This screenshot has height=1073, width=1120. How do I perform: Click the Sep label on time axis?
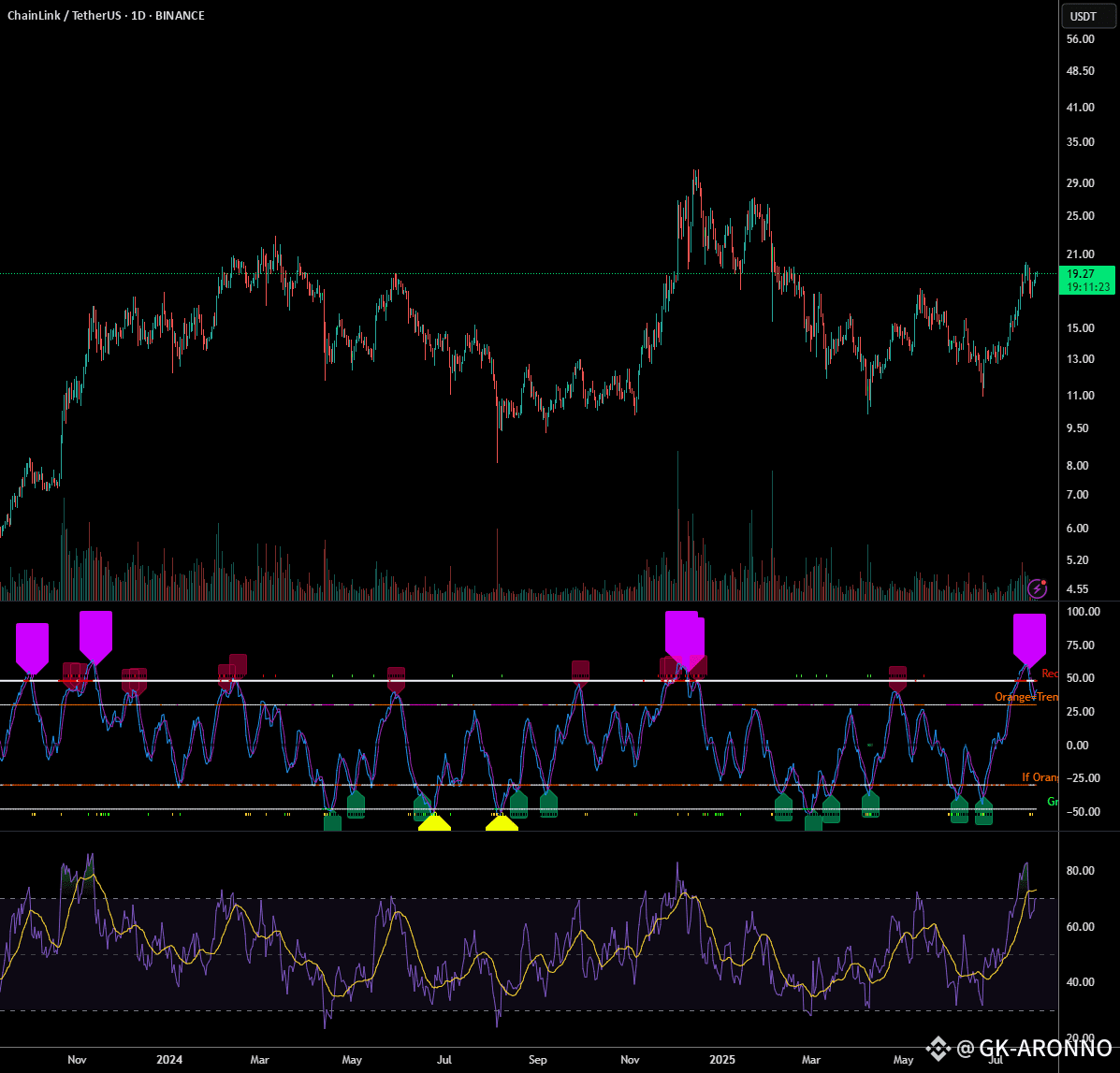[537, 1060]
